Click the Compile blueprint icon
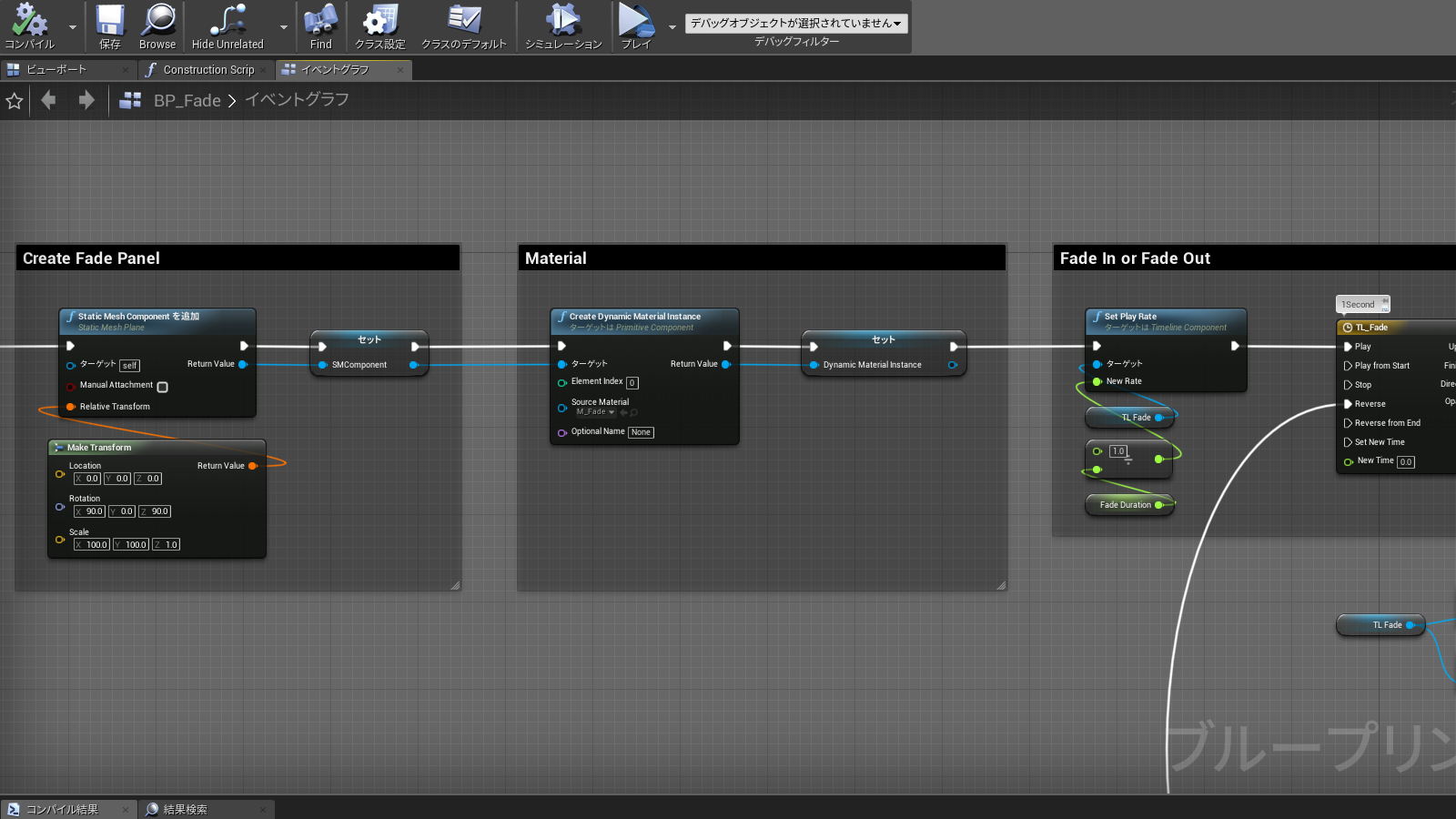Image resolution: width=1456 pixels, height=819 pixels. [29, 20]
